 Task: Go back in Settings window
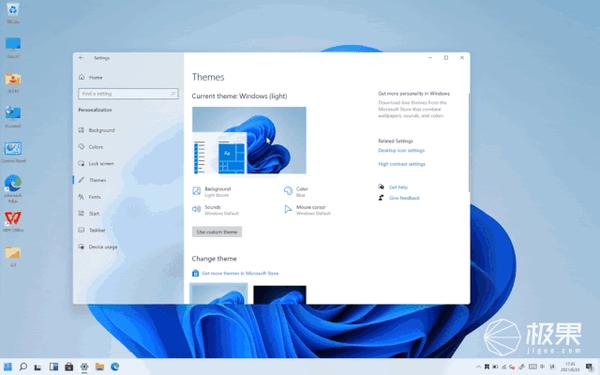point(81,58)
